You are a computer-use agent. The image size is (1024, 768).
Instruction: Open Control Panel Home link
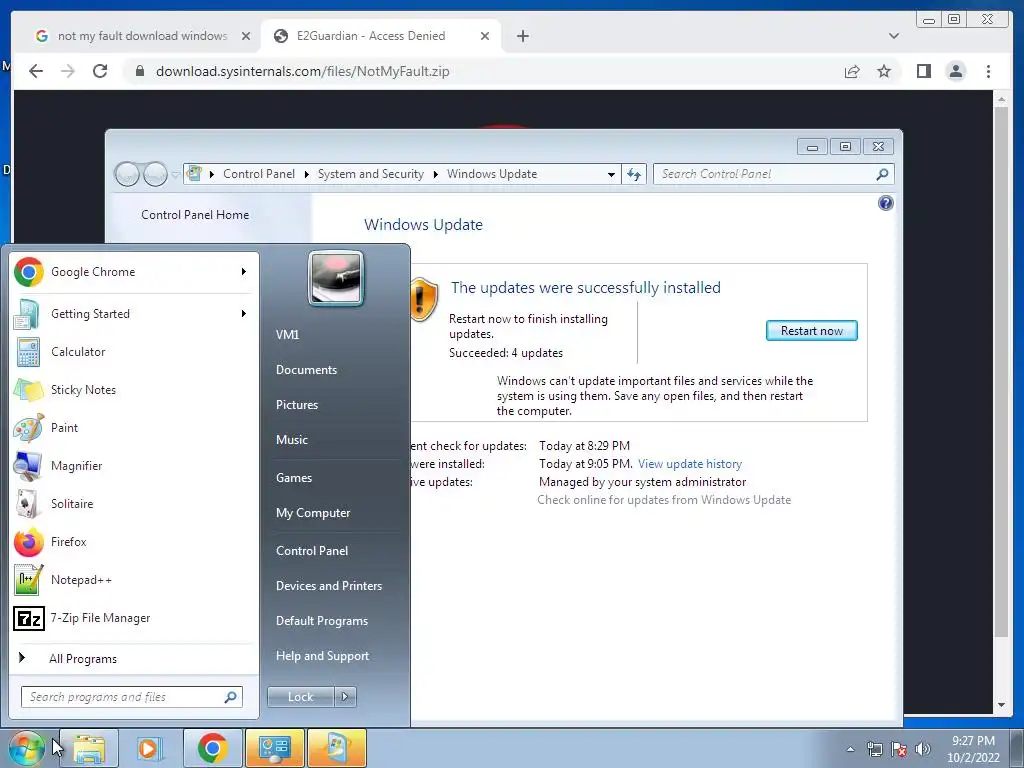pos(195,214)
